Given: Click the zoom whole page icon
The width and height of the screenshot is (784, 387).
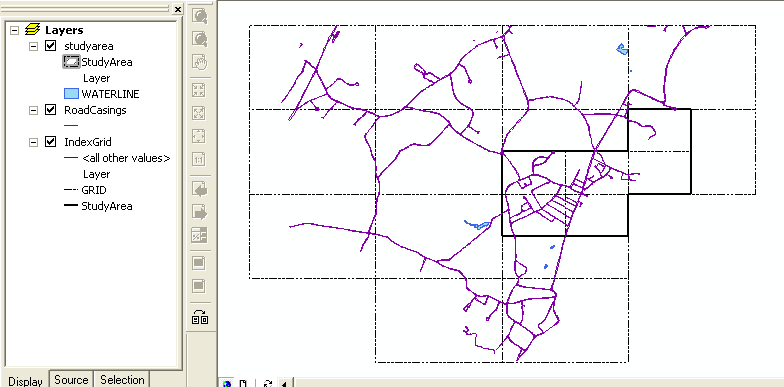Looking at the screenshot, I should [x=199, y=136].
